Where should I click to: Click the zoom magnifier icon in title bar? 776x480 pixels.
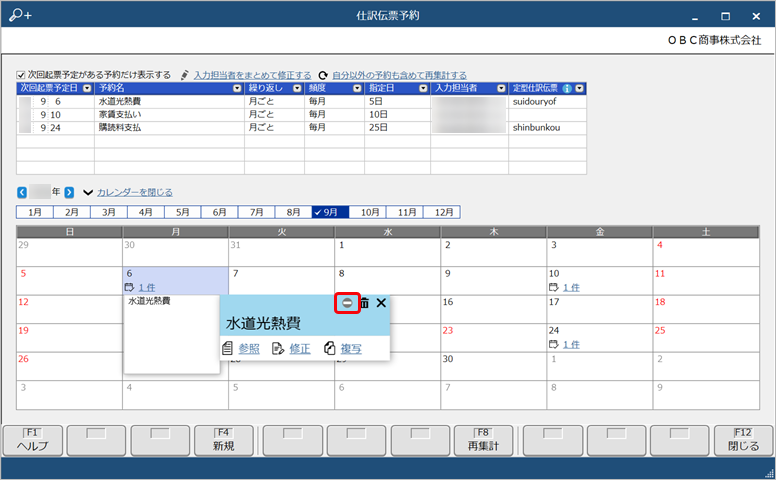(x=20, y=15)
